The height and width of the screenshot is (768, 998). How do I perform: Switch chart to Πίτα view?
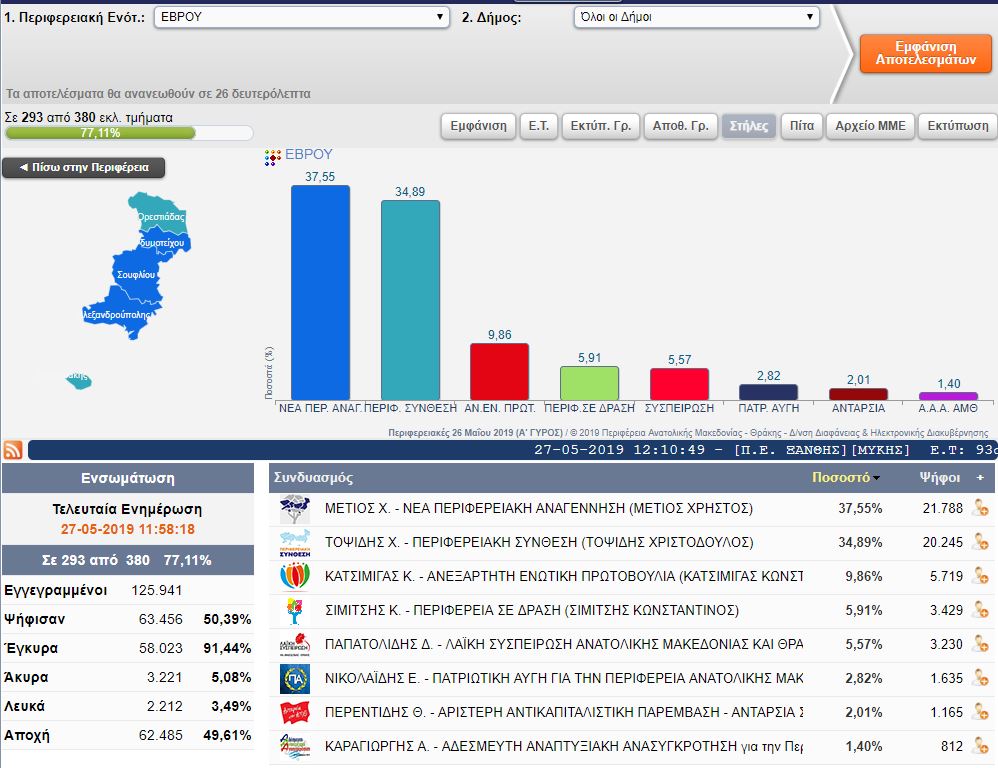[x=801, y=126]
